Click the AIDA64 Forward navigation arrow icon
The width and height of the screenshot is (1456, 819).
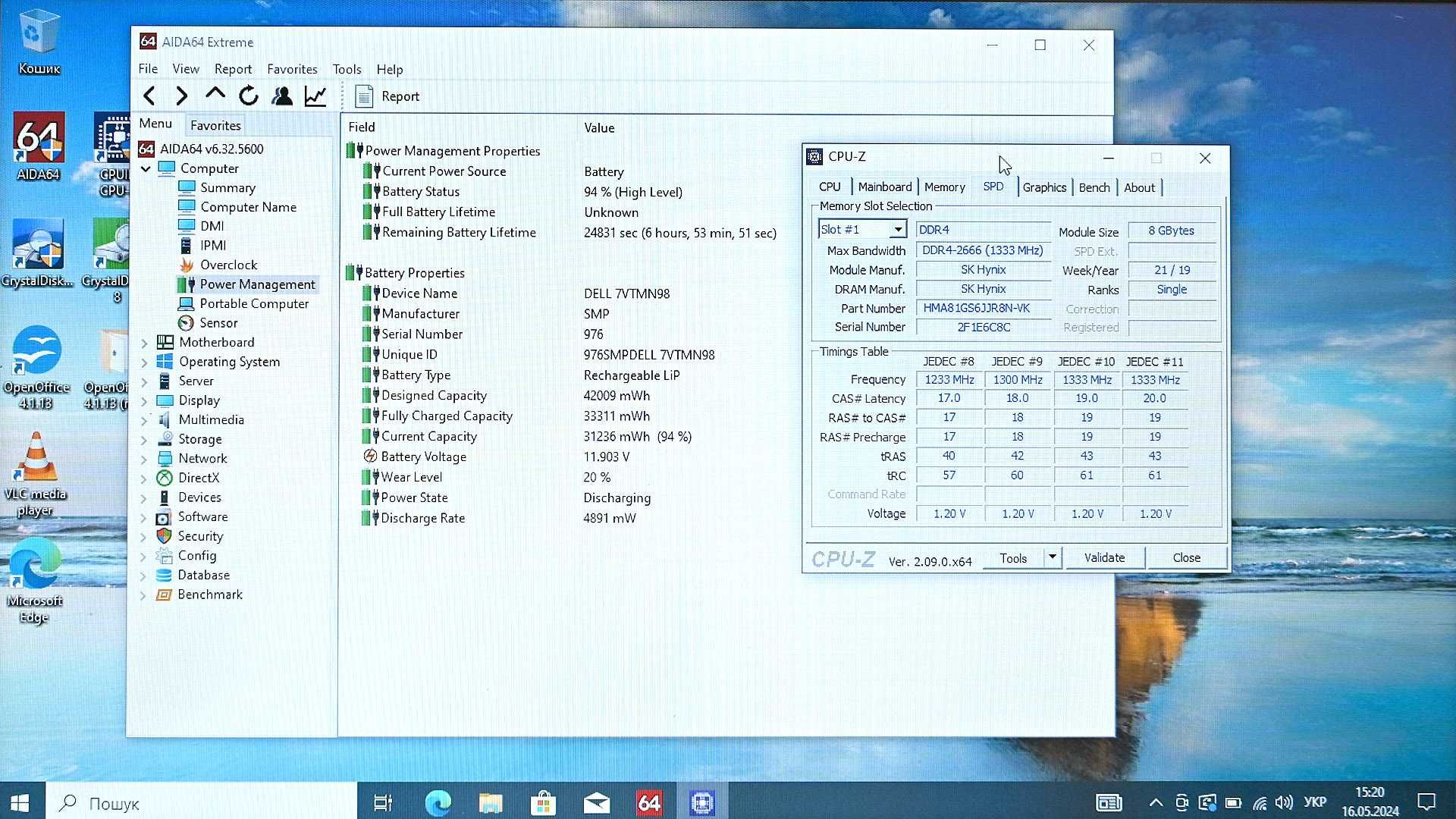pyautogui.click(x=182, y=95)
